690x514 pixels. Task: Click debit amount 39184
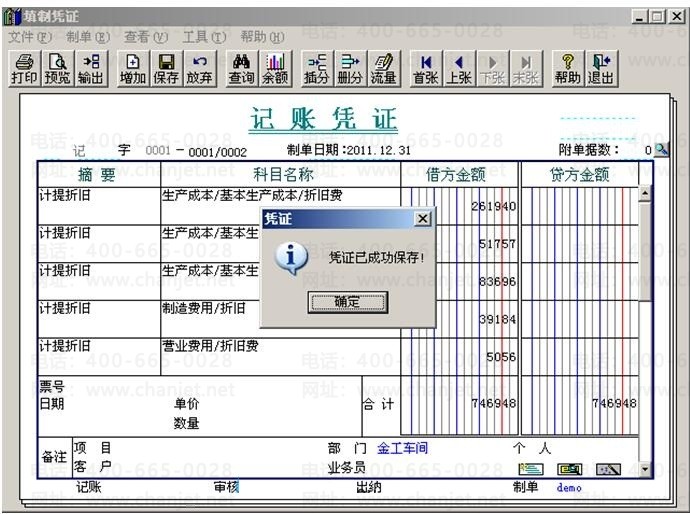(497, 319)
